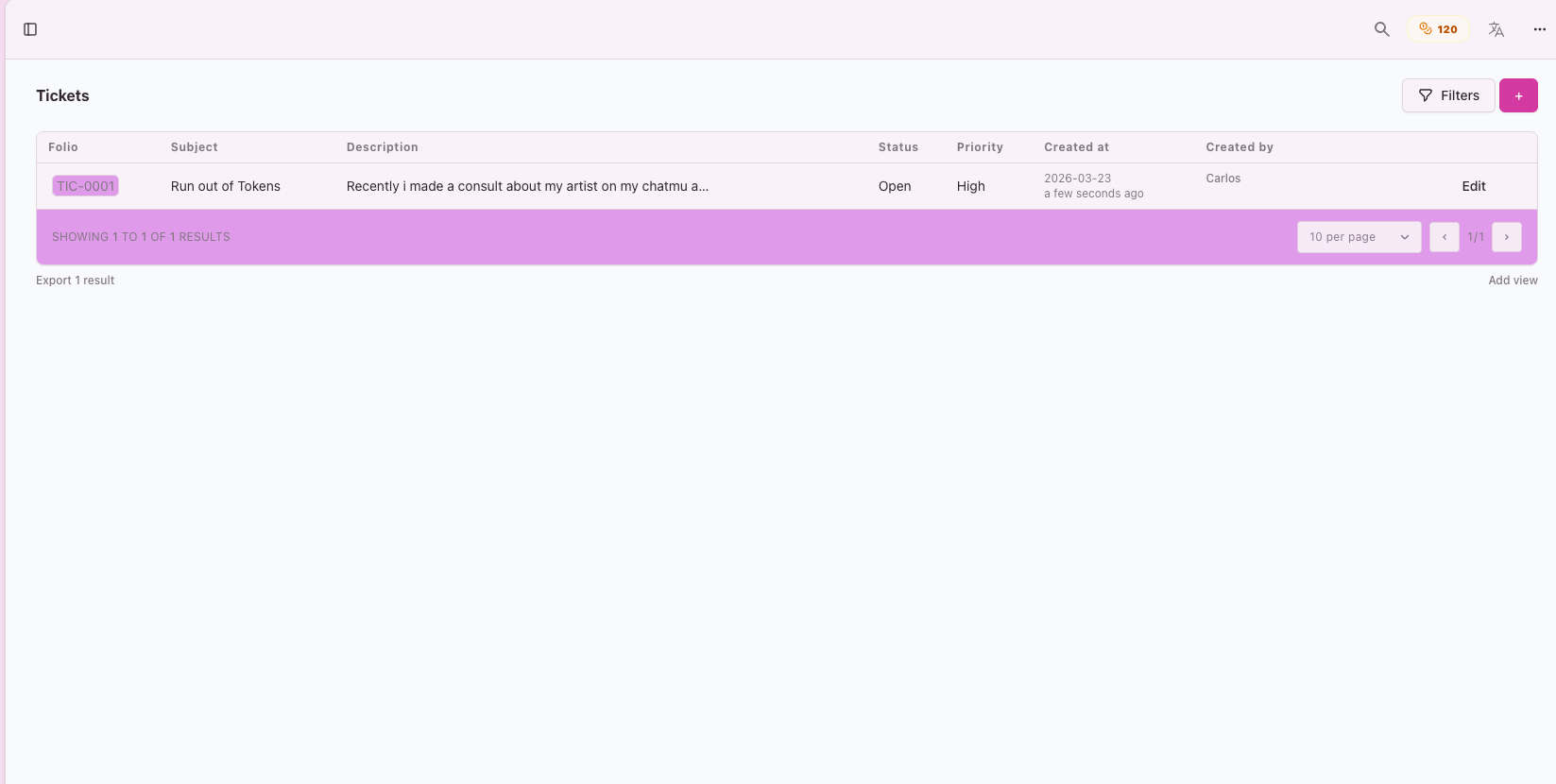Click the Add view link
The width and height of the screenshot is (1556, 784).
1512,281
